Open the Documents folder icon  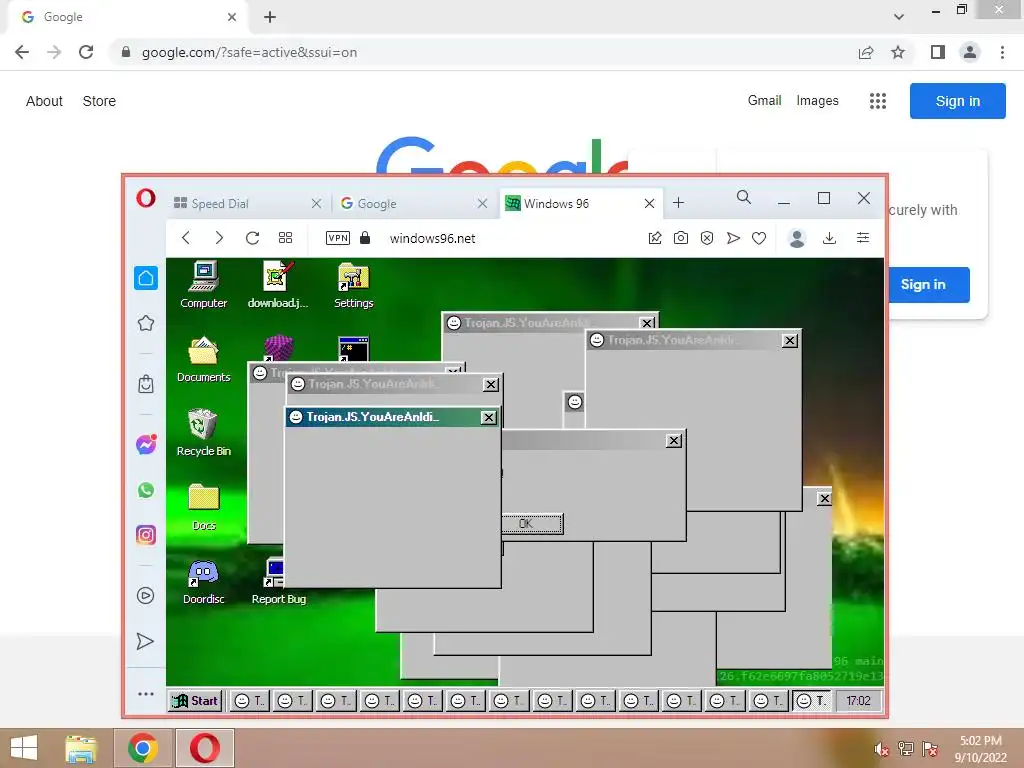[x=204, y=360]
